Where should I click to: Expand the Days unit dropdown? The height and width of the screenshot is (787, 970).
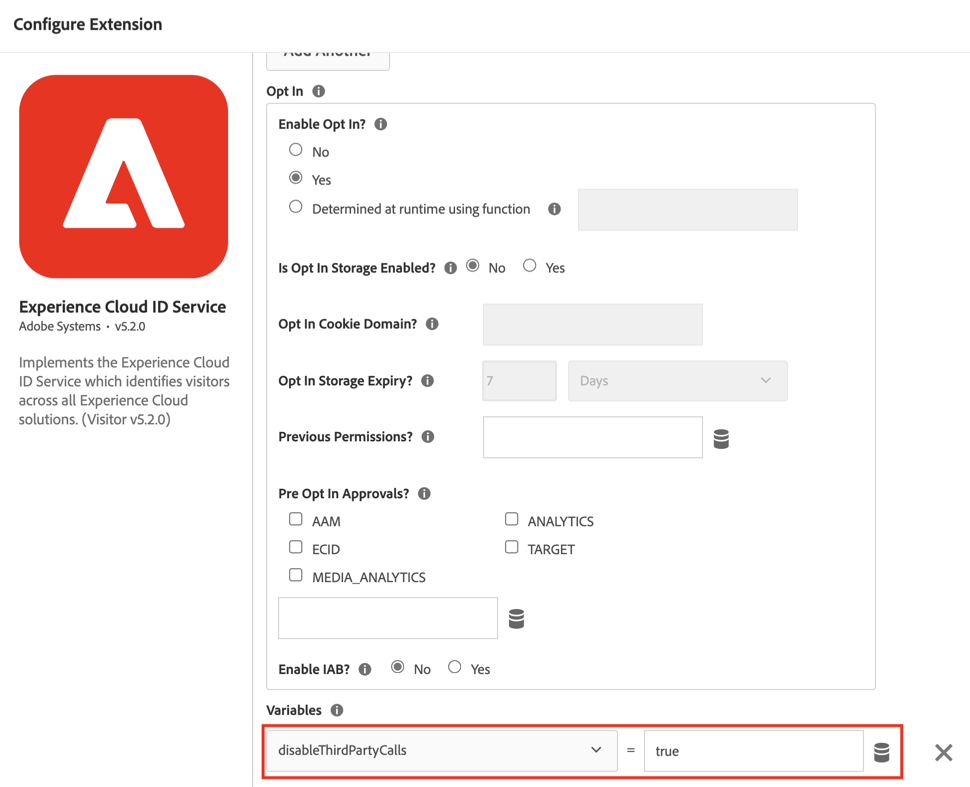click(x=677, y=381)
